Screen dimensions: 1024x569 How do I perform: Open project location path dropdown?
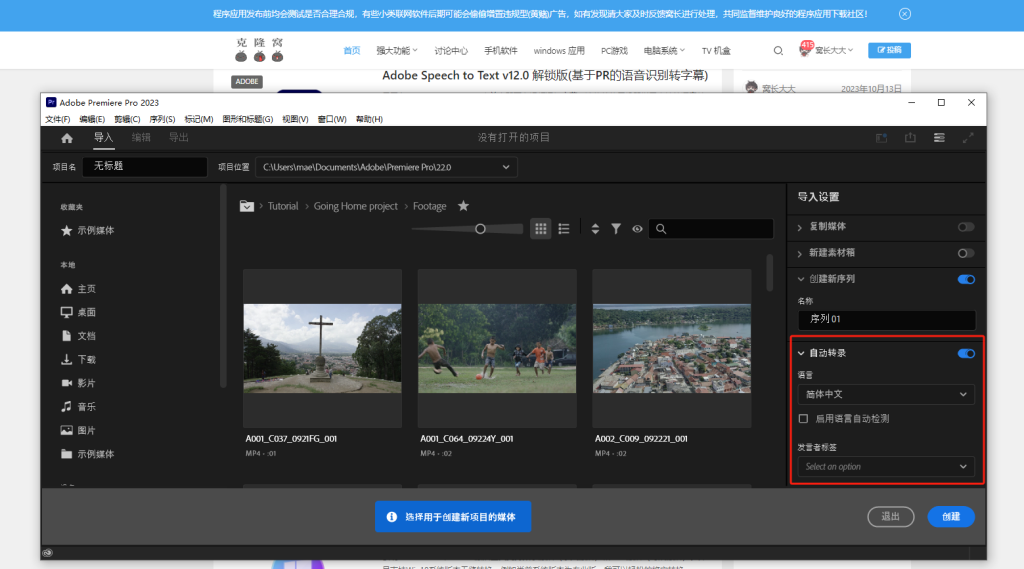point(387,167)
